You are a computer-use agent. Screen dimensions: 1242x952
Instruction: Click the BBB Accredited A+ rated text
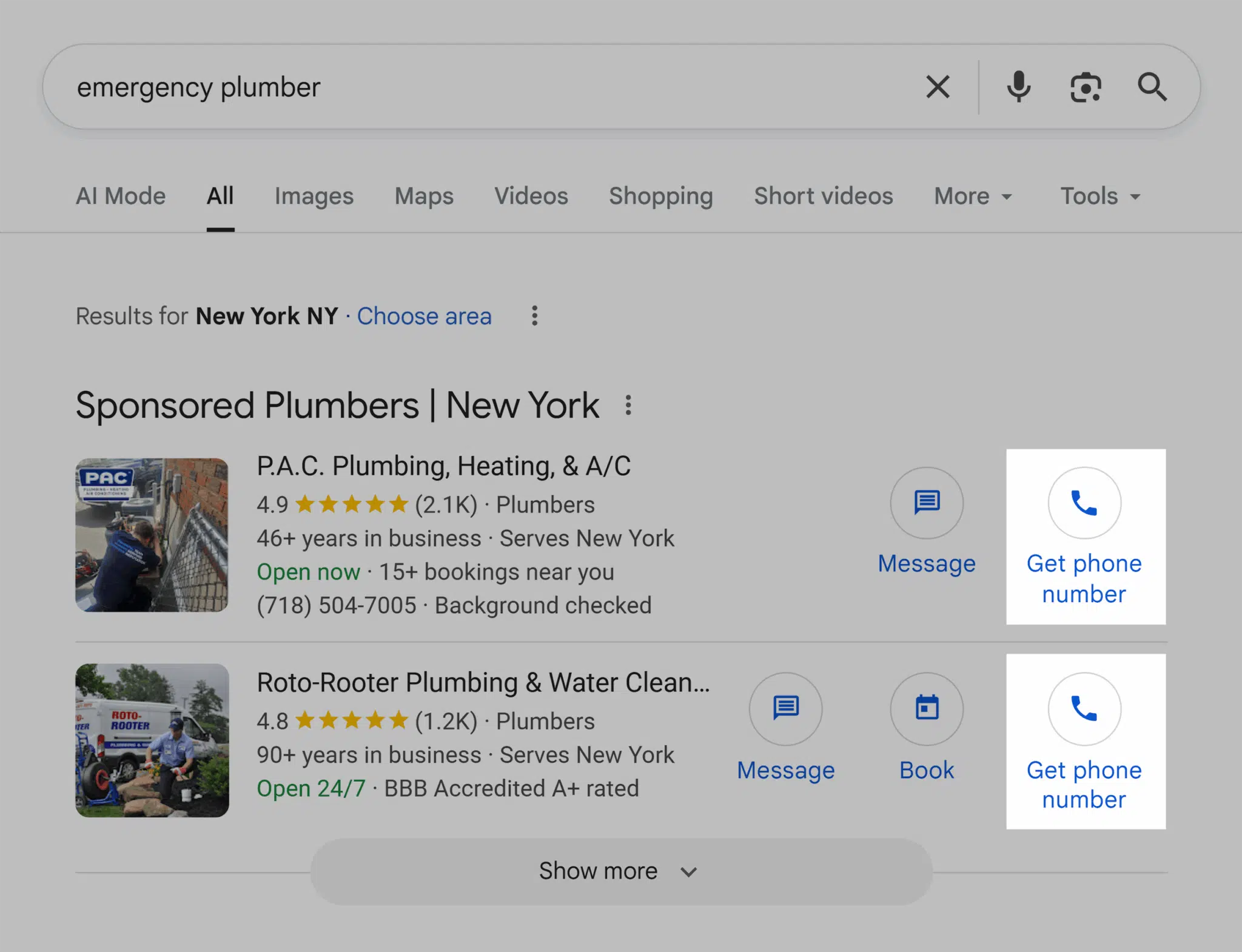511,788
